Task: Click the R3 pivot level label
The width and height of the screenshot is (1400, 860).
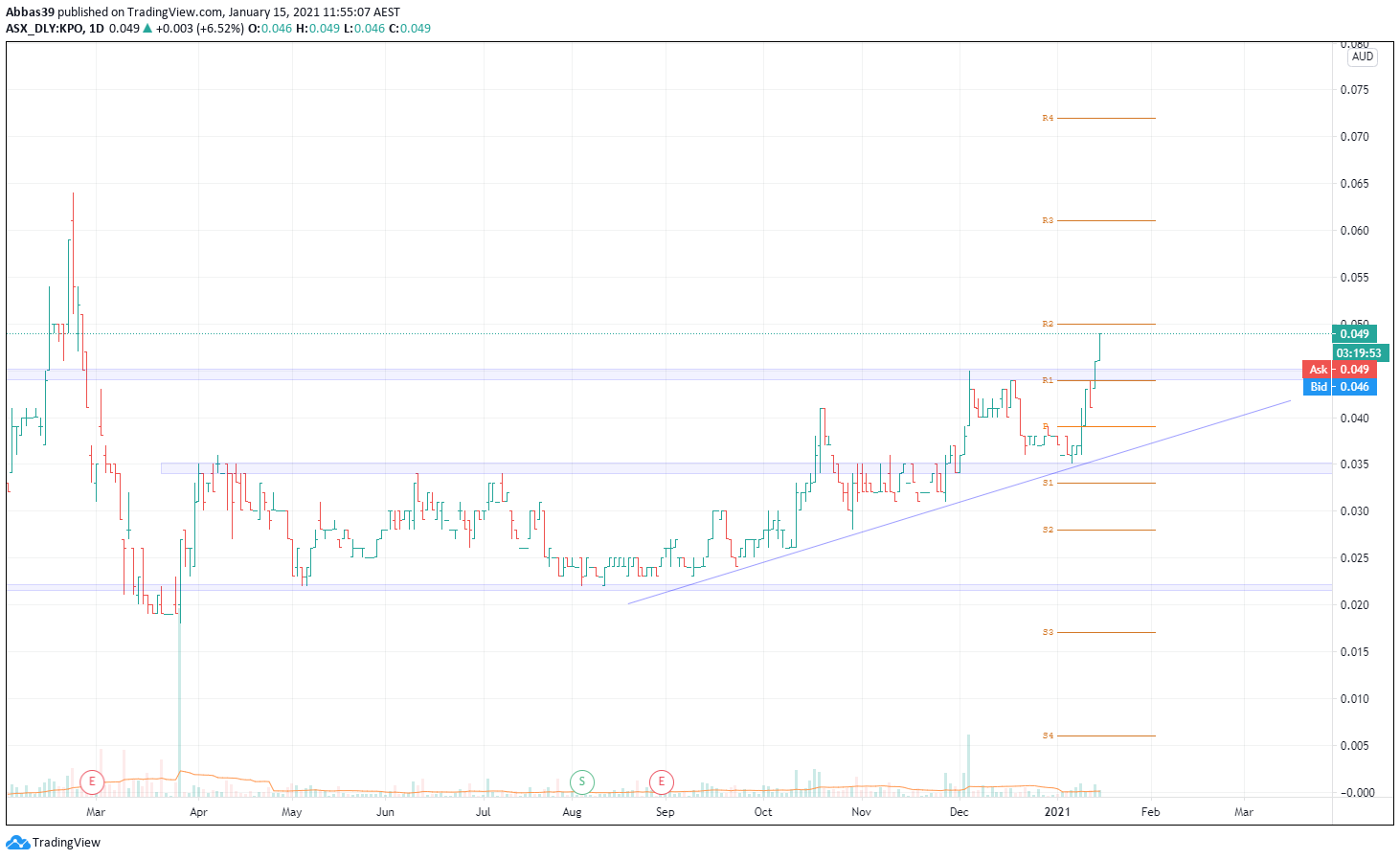Action: pos(1048,220)
